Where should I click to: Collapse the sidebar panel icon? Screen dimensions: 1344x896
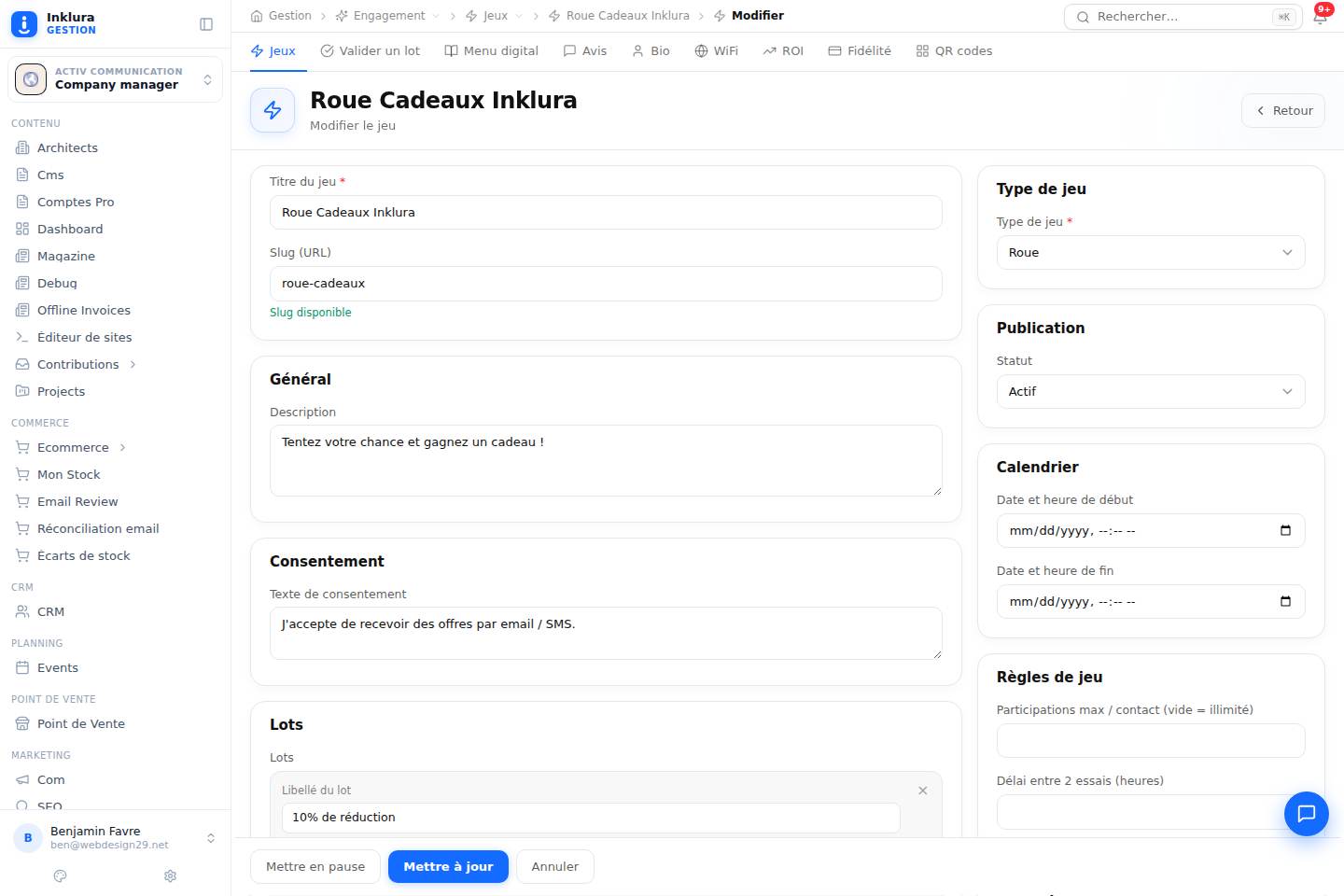[x=206, y=24]
